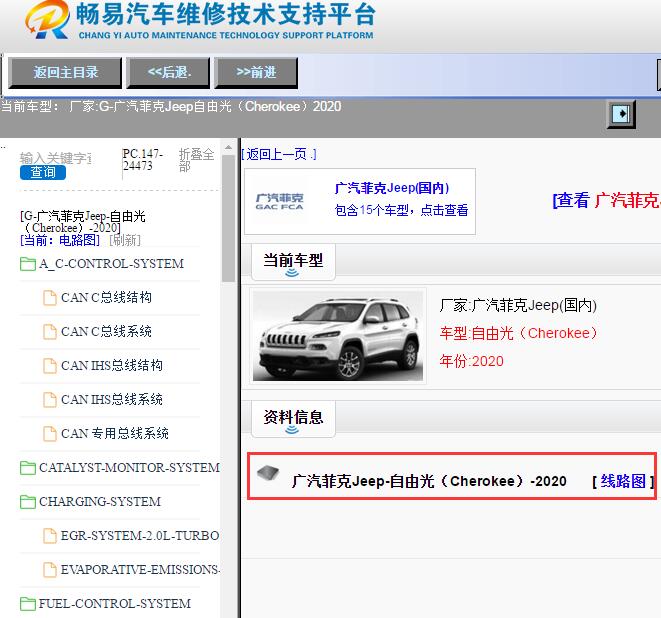661x618 pixels.
Task: Click the page icon beside CAN IHS总线结构
Action: click(50, 365)
